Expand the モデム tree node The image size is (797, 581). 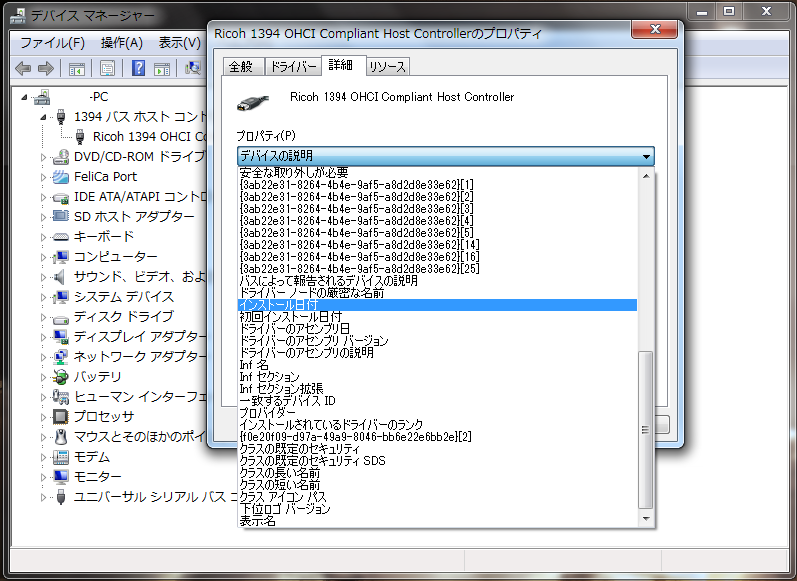[x=43, y=457]
